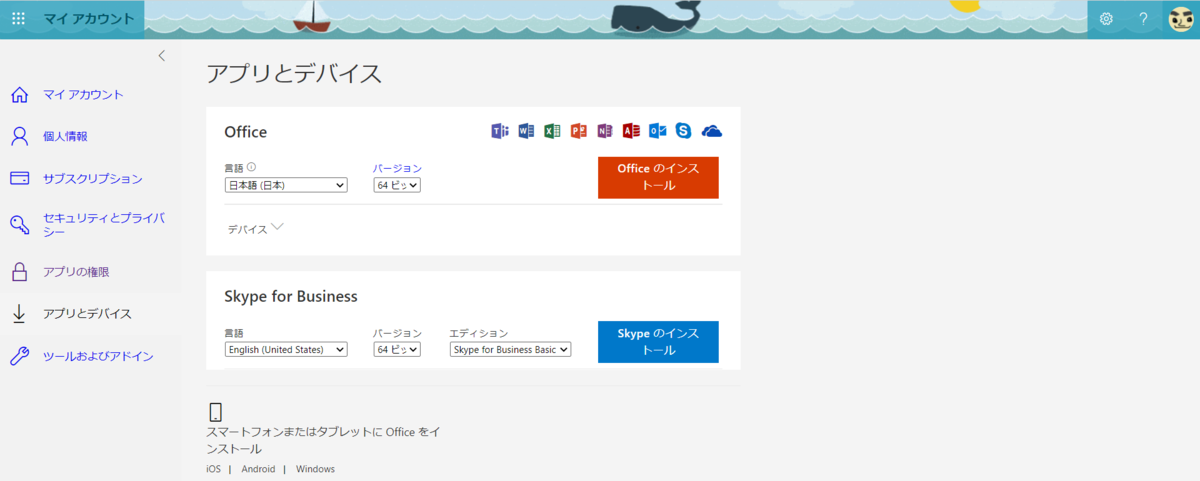Viewport: 1200px width, 481px height.
Task: Open the edition dropdown Skype for Business Basic
Action: [x=510, y=350]
